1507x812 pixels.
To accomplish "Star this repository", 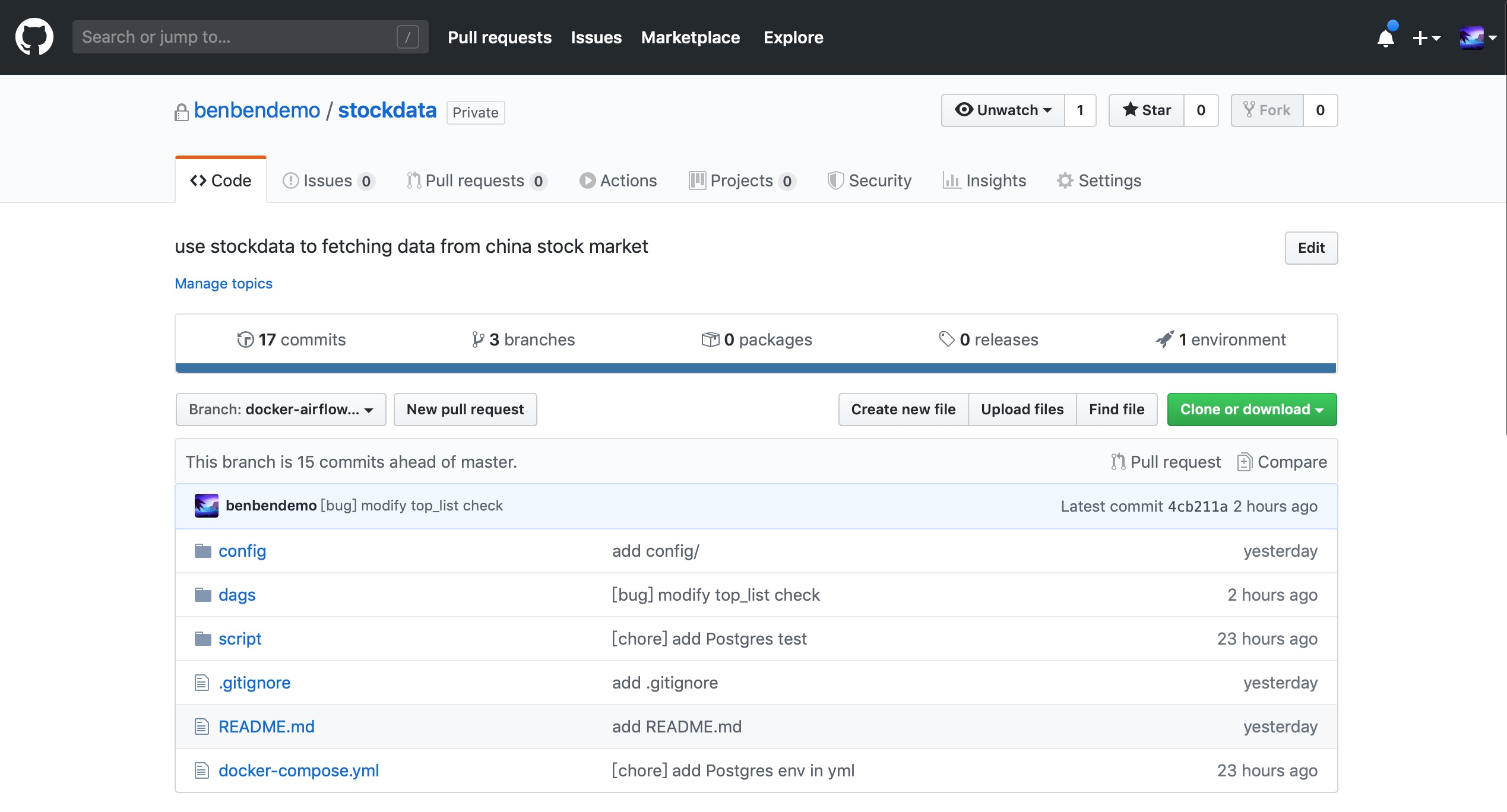I will pyautogui.click(x=1147, y=110).
